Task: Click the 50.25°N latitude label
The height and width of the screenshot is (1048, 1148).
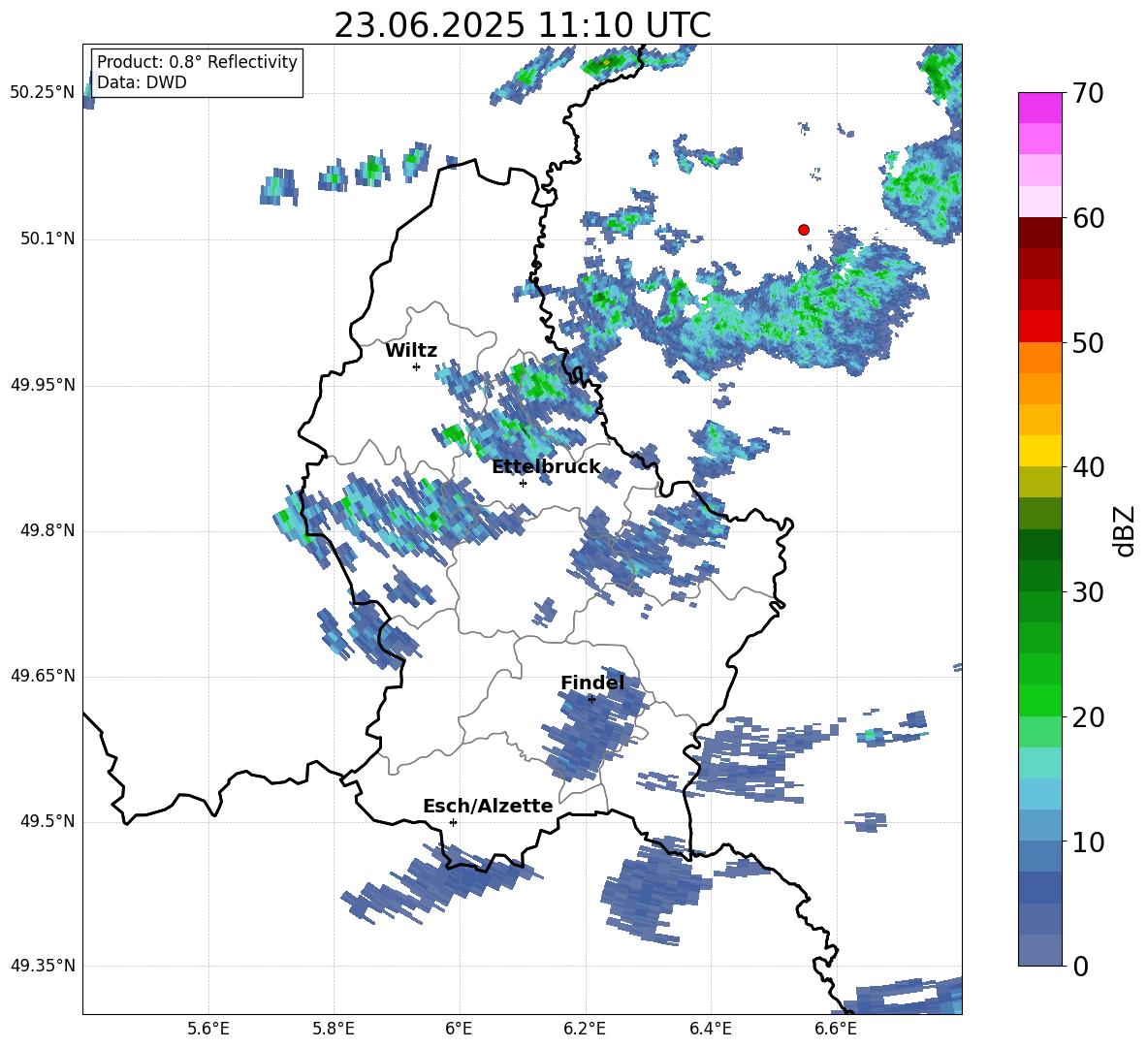Action: [44, 93]
